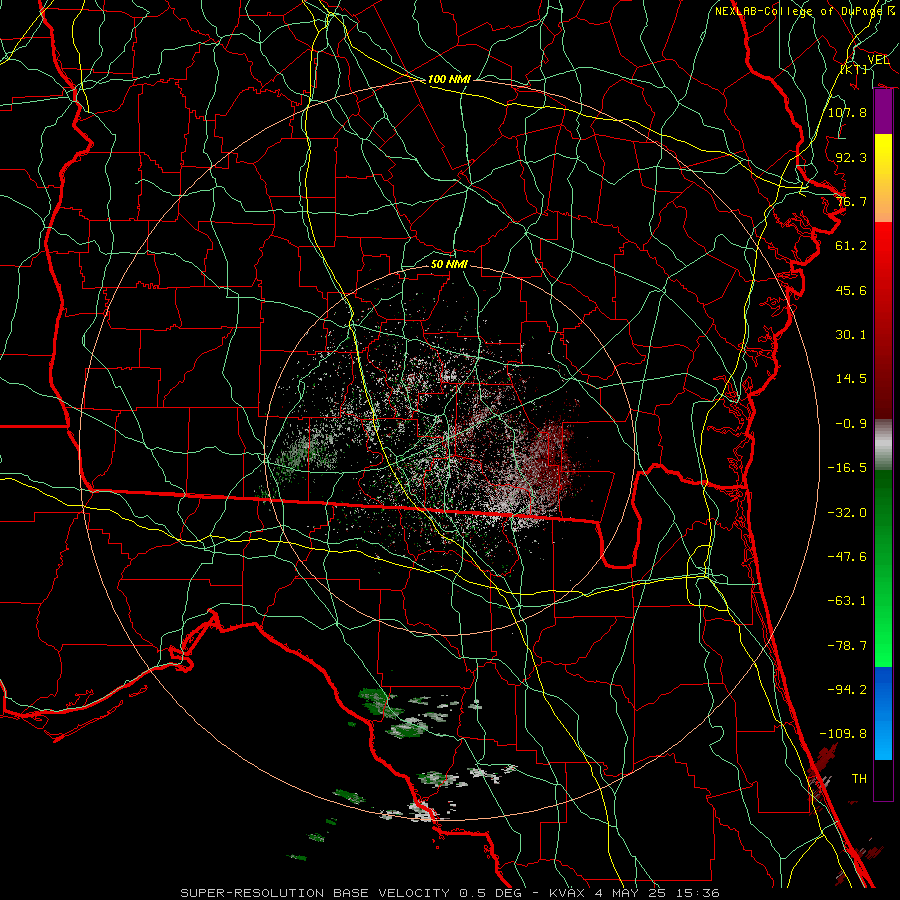Click the purple segment of the color scale
Screen dimensions: 900x900
(883, 112)
